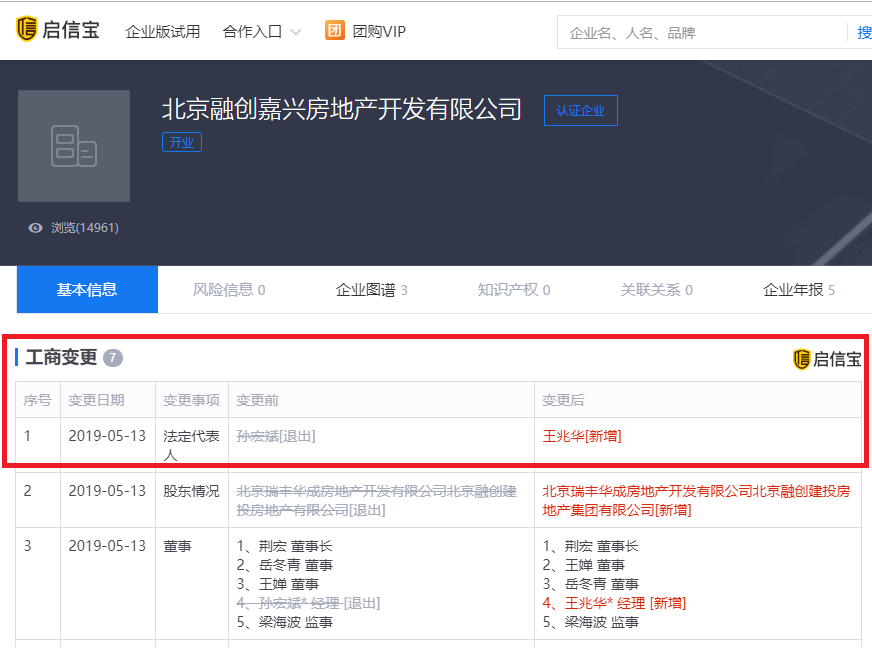Click the 启信宝 watermark logo in 工商变更 section
Screen dimensions: 872x652
point(826,359)
